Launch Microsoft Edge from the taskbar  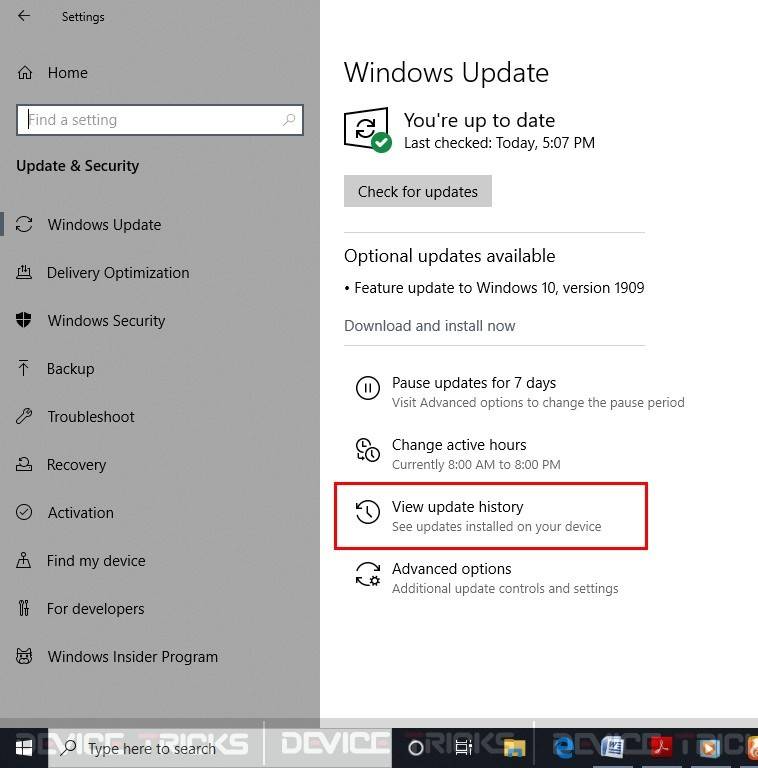click(x=564, y=748)
